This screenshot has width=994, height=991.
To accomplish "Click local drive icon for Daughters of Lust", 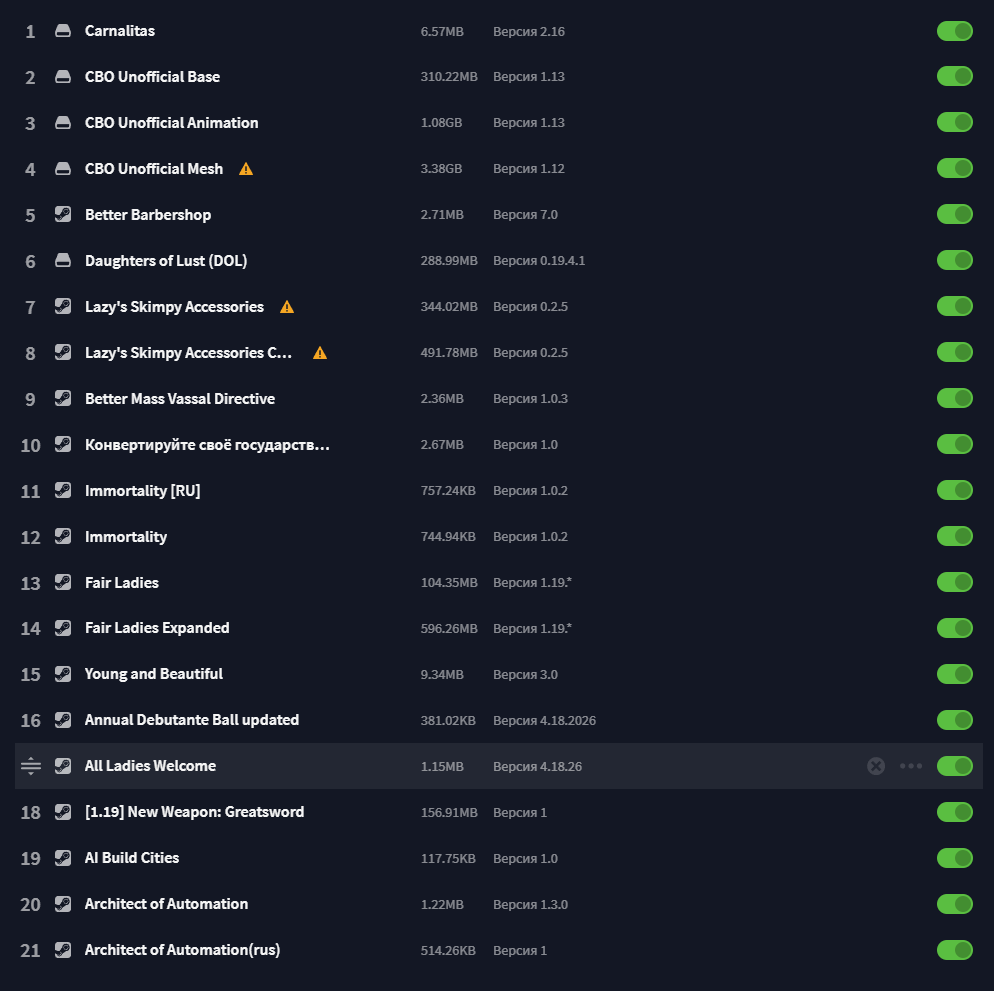I will coord(63,260).
